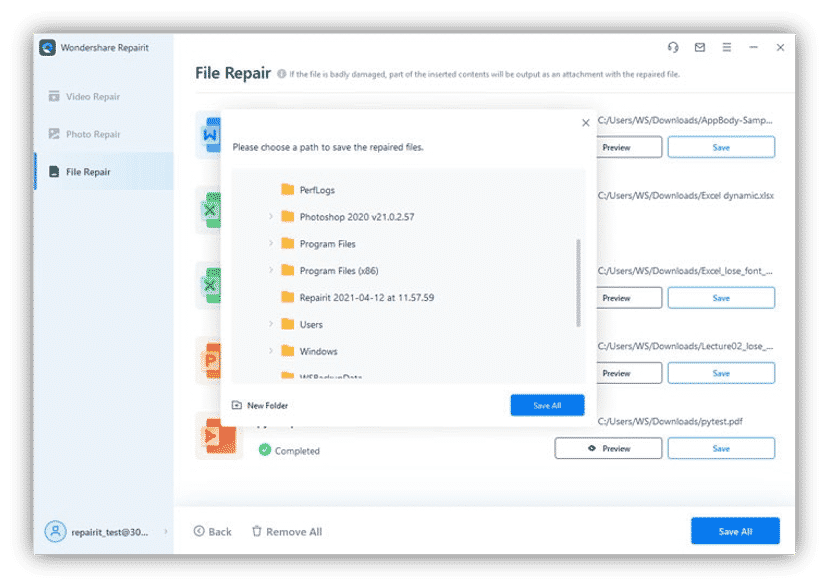Viewport: 829px width, 587px height.
Task: Open Video Repair in the sidebar
Action: tap(86, 96)
